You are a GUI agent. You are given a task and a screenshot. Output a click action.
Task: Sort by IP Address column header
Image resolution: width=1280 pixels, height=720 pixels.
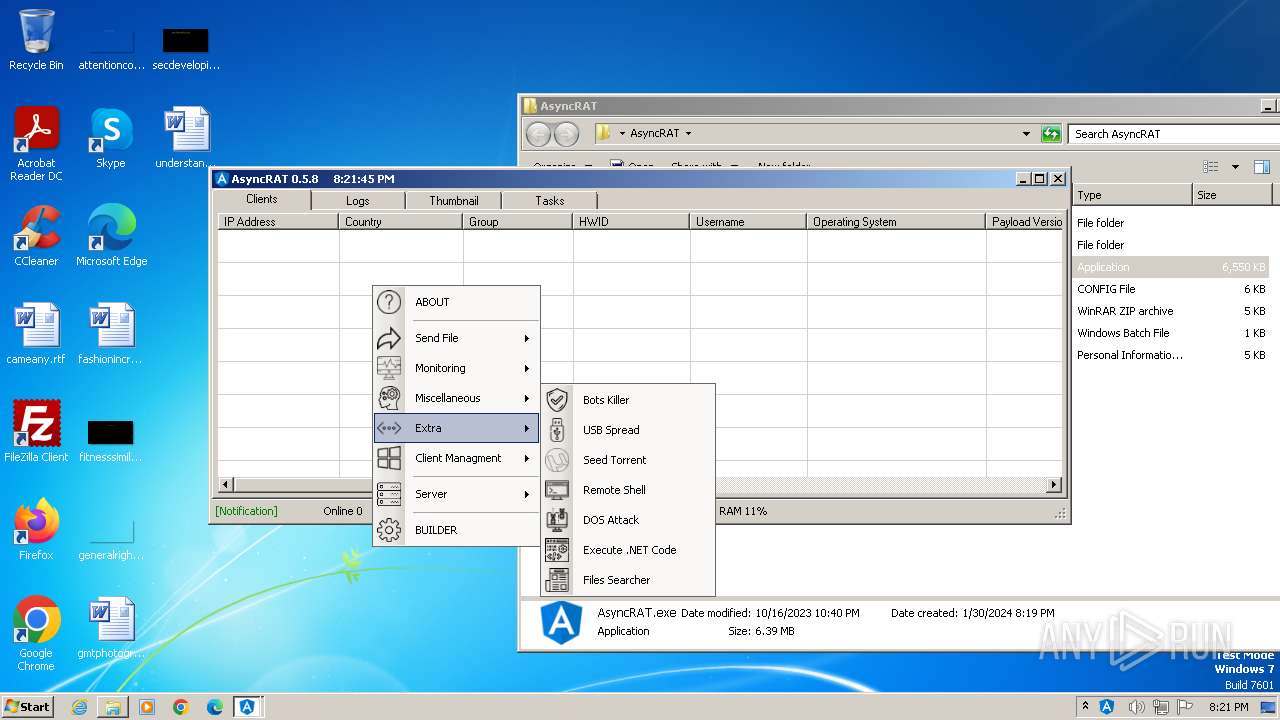[279, 222]
